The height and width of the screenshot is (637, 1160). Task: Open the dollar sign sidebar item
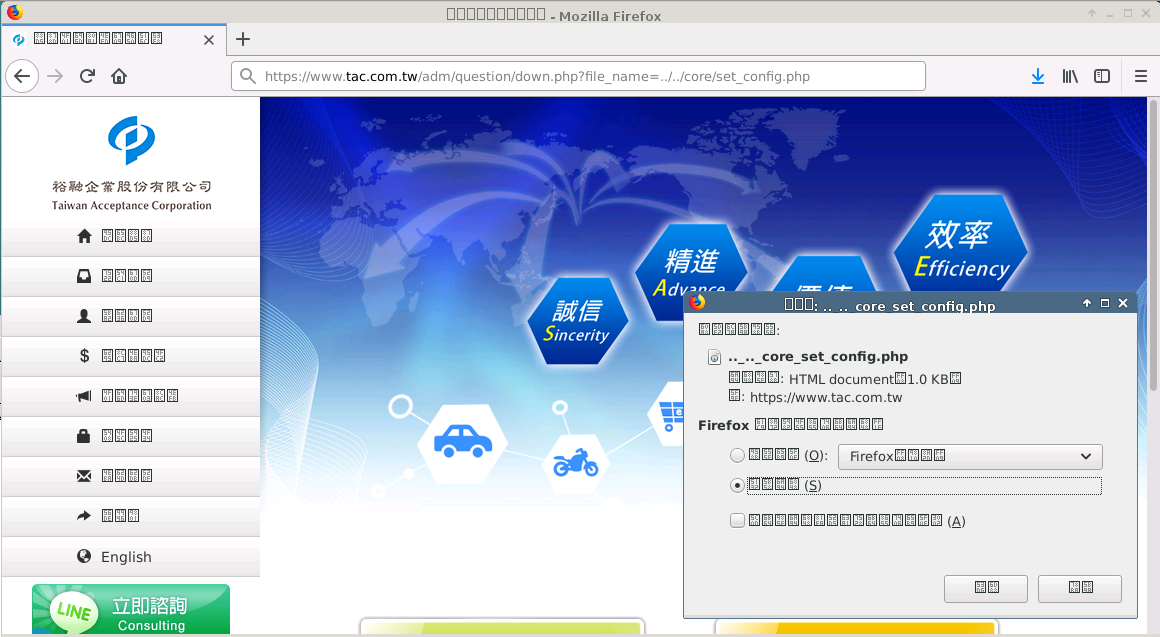click(x=131, y=356)
